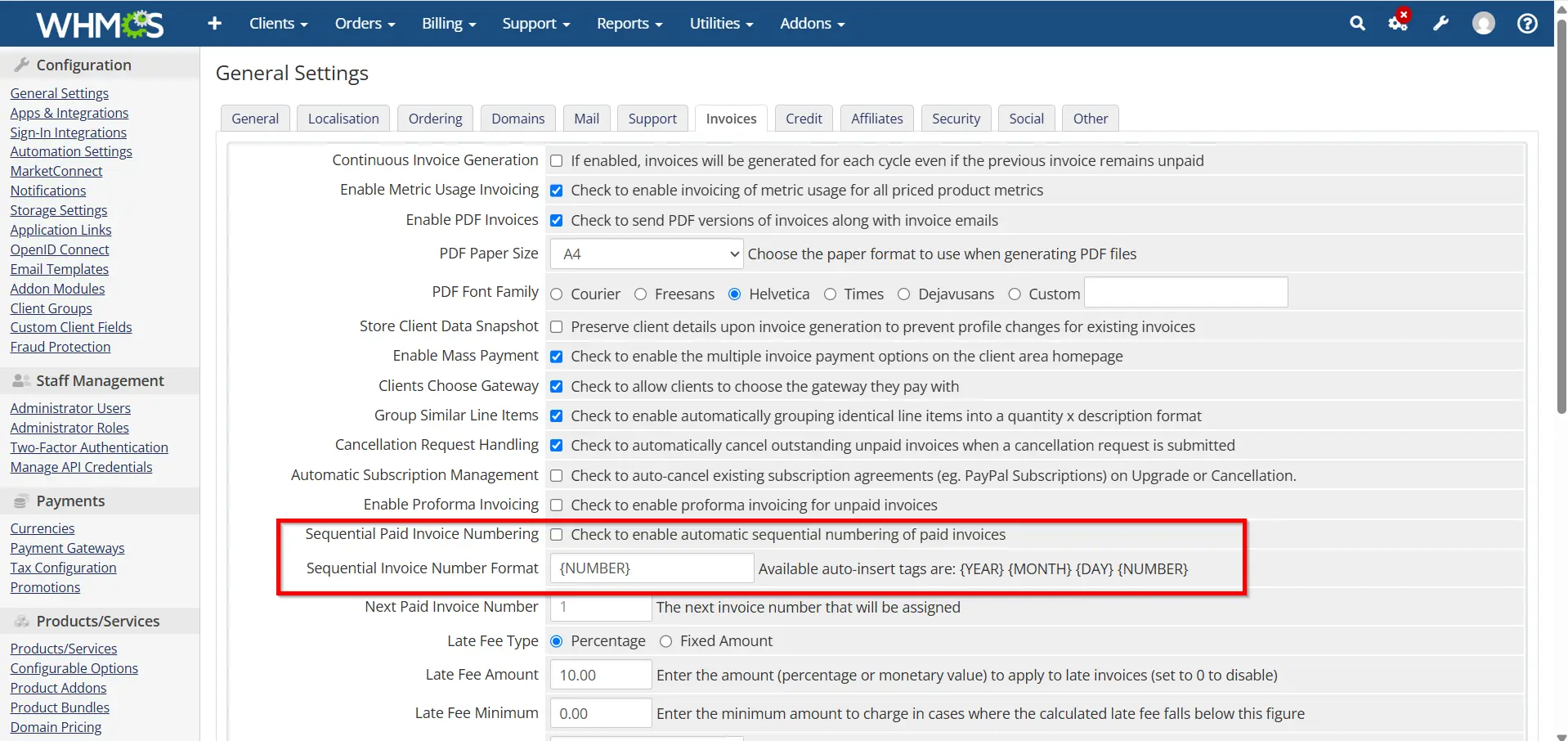Open Configurable Options link
This screenshot has width=1568, height=741.
pos(74,668)
